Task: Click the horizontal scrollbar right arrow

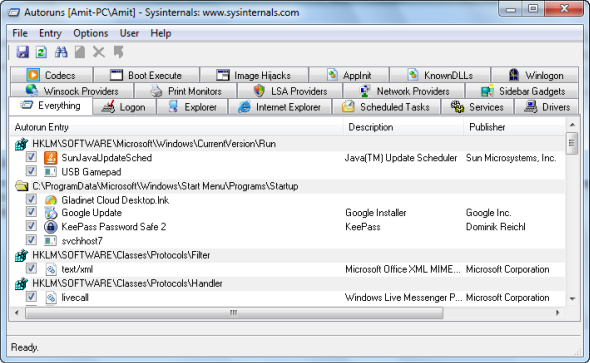Action: (x=557, y=313)
